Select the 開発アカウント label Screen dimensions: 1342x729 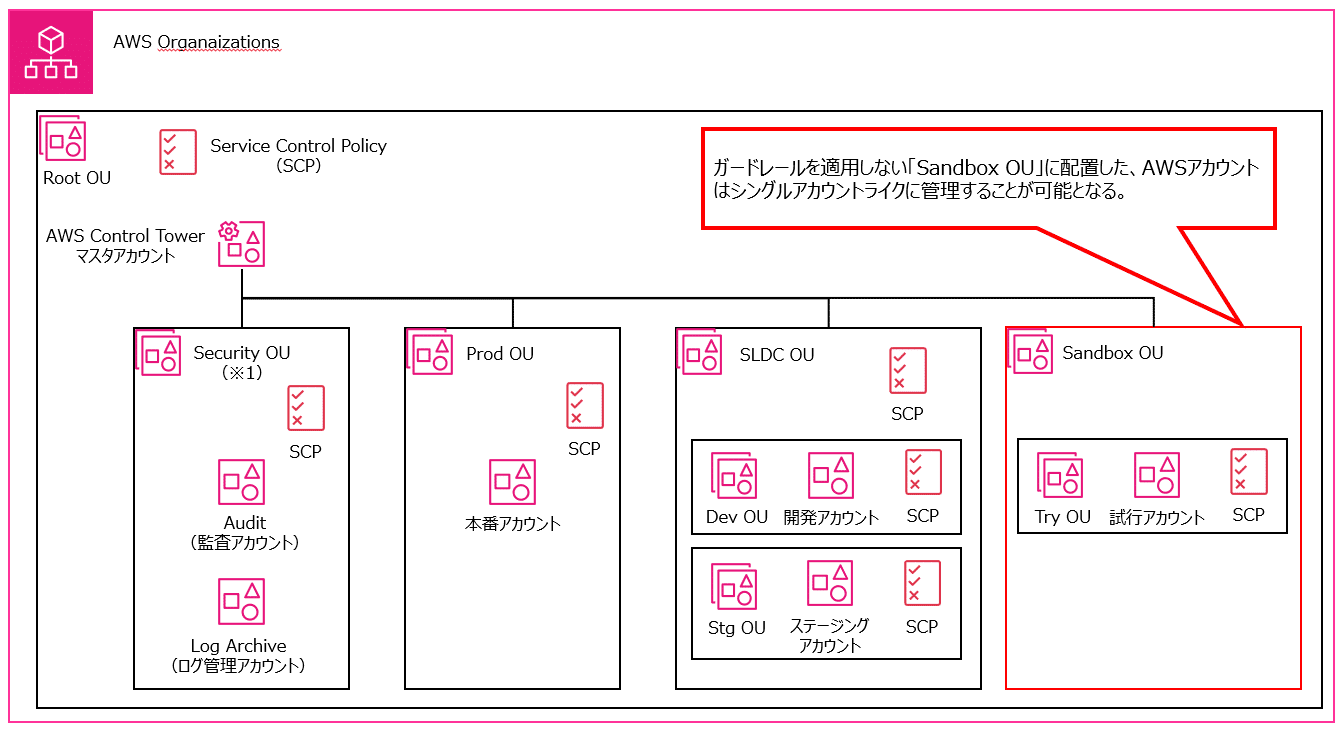[832, 517]
